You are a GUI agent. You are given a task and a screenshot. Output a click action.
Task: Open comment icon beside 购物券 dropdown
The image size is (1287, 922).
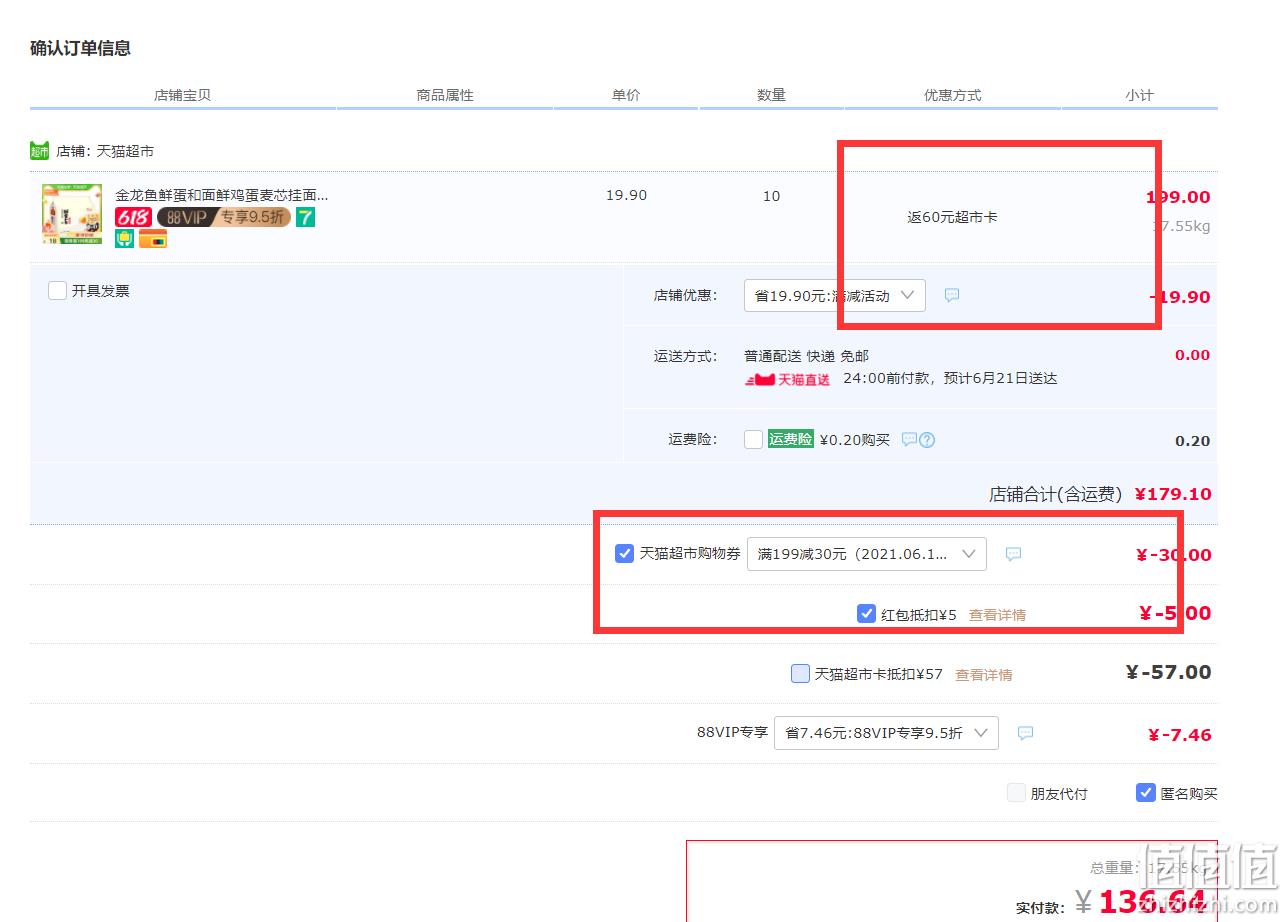click(1013, 554)
